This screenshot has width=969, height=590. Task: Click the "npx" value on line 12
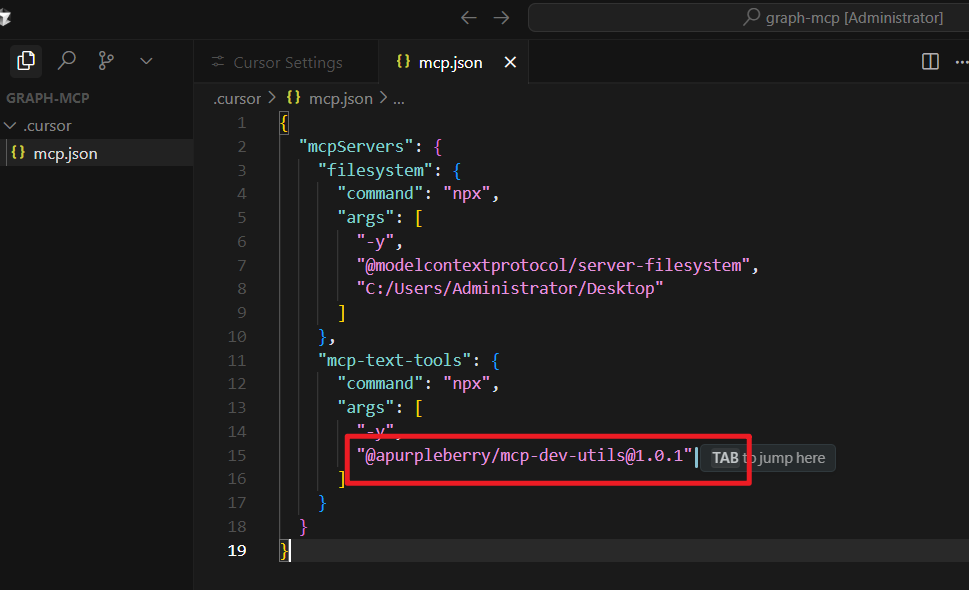[x=467, y=384]
